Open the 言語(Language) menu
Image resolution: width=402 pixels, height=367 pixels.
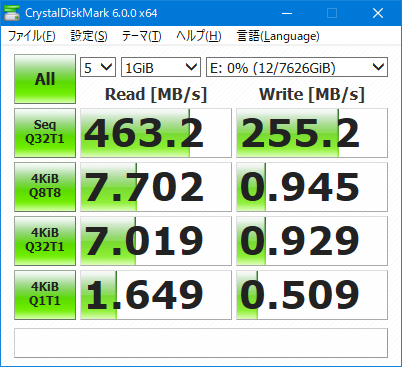pos(278,36)
